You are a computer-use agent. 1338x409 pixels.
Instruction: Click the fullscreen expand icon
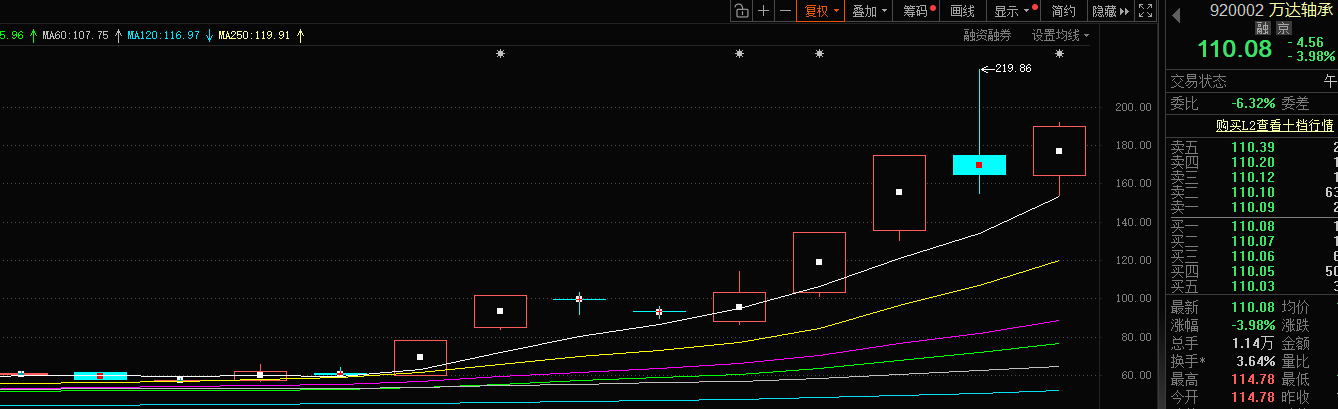[1146, 11]
